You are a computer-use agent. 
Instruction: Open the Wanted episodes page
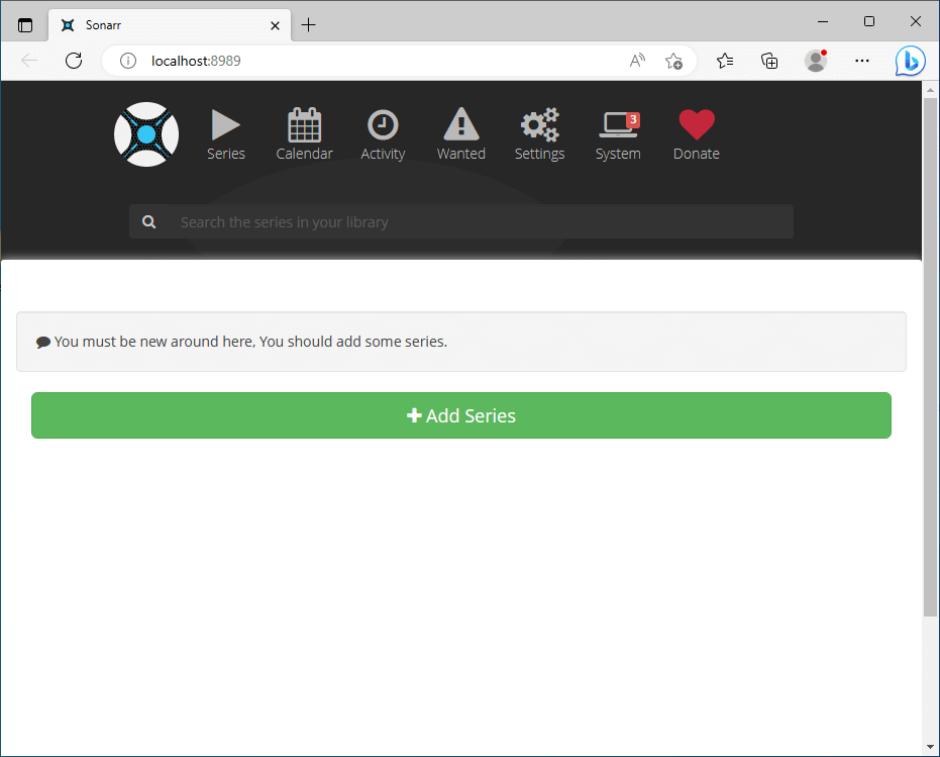(x=461, y=135)
